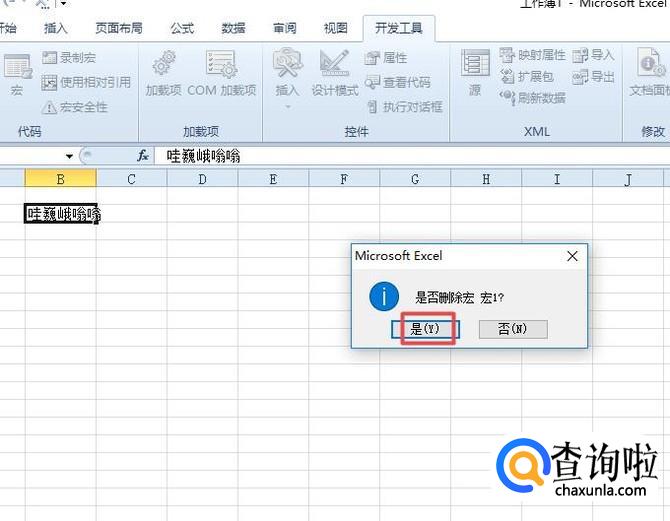The image size is (670, 521).
Task: Open XML Source (源) pane
Action: [x=475, y=73]
